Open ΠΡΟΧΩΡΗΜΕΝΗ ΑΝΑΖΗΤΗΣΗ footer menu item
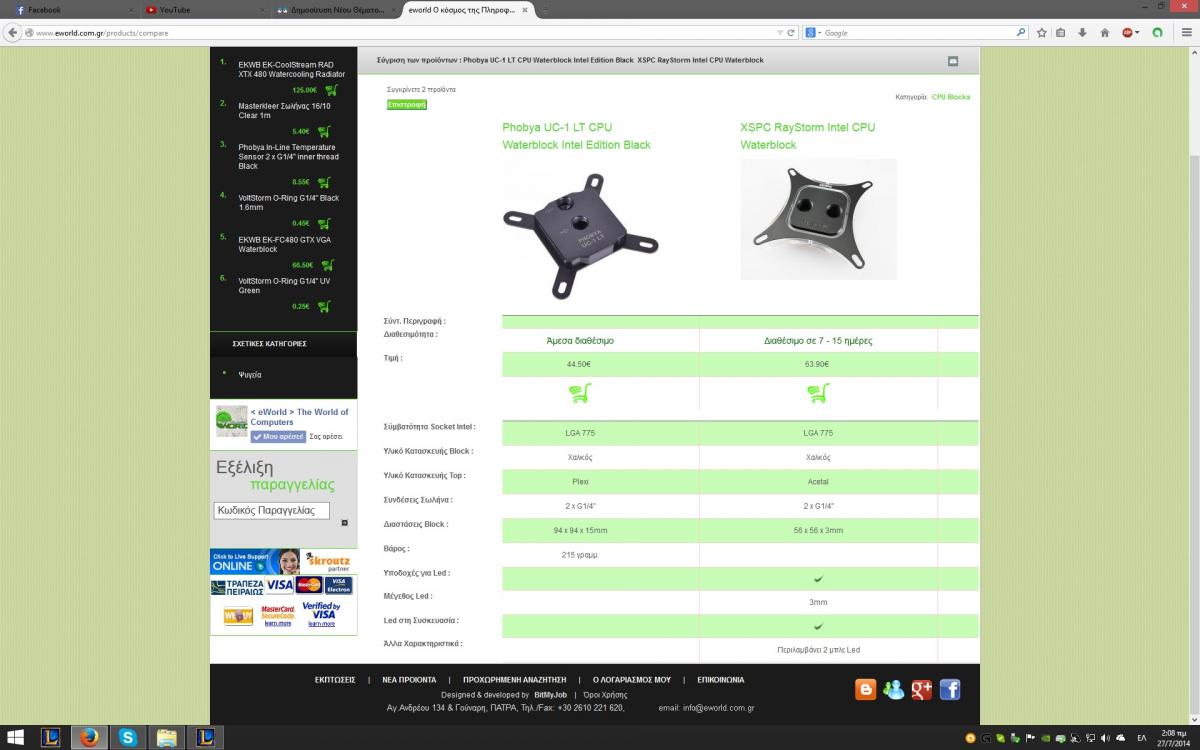The height and width of the screenshot is (750, 1200). tap(515, 680)
